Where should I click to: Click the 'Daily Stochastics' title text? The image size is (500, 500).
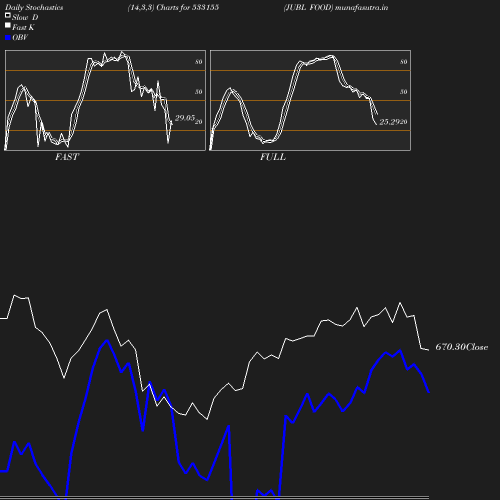[x=34, y=8]
